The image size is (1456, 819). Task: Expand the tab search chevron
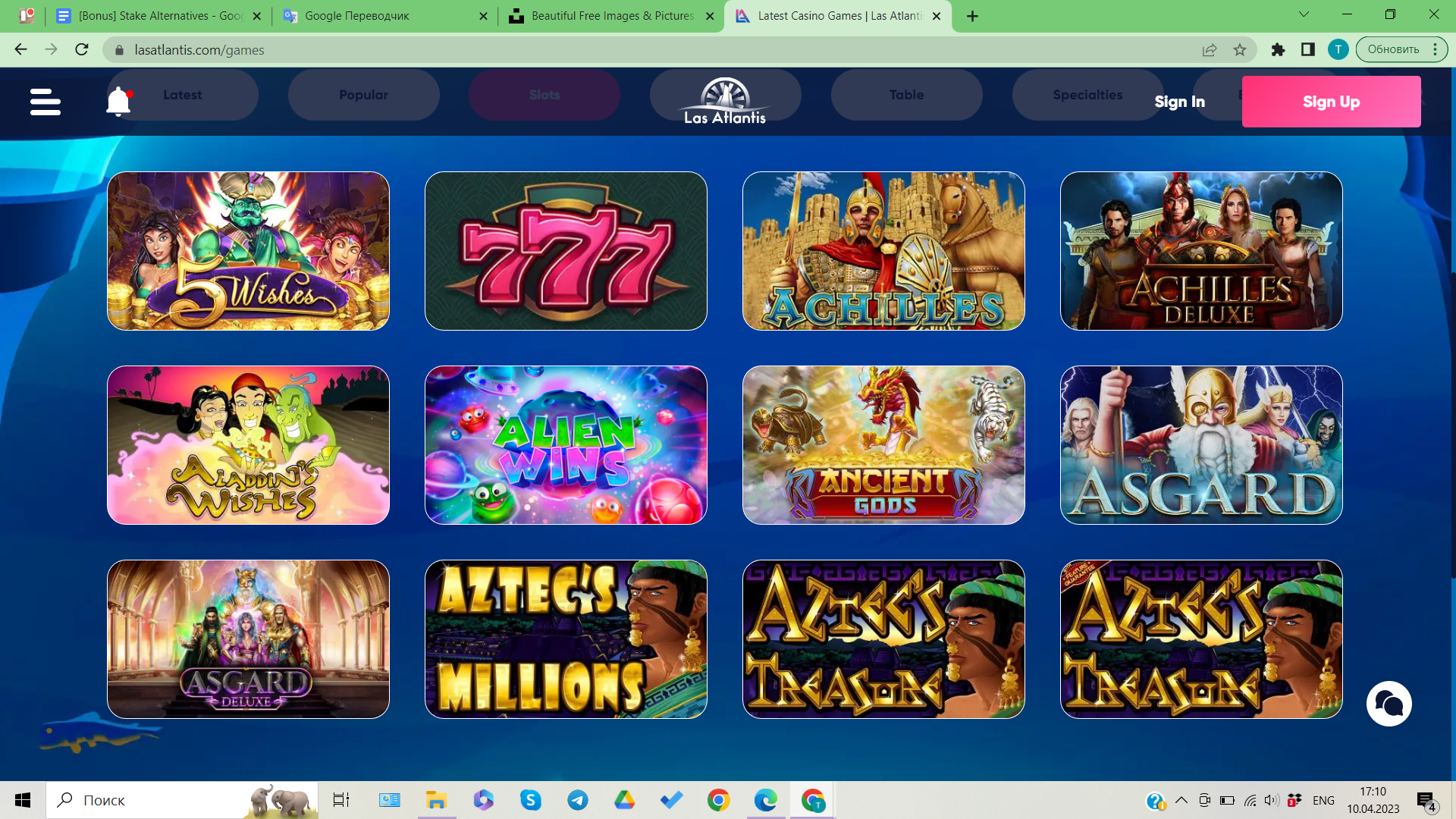coord(1304,14)
